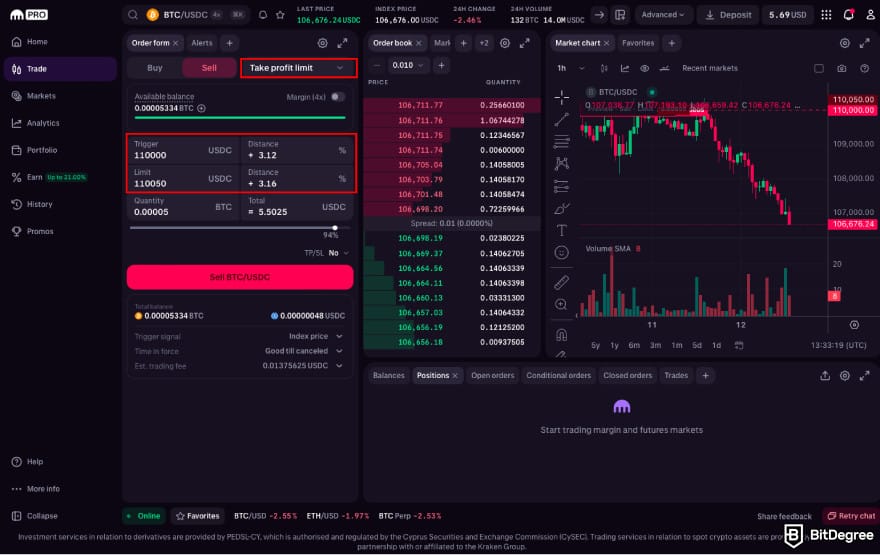
Task: Toggle the Margin (4x) switch
Action: [337, 97]
